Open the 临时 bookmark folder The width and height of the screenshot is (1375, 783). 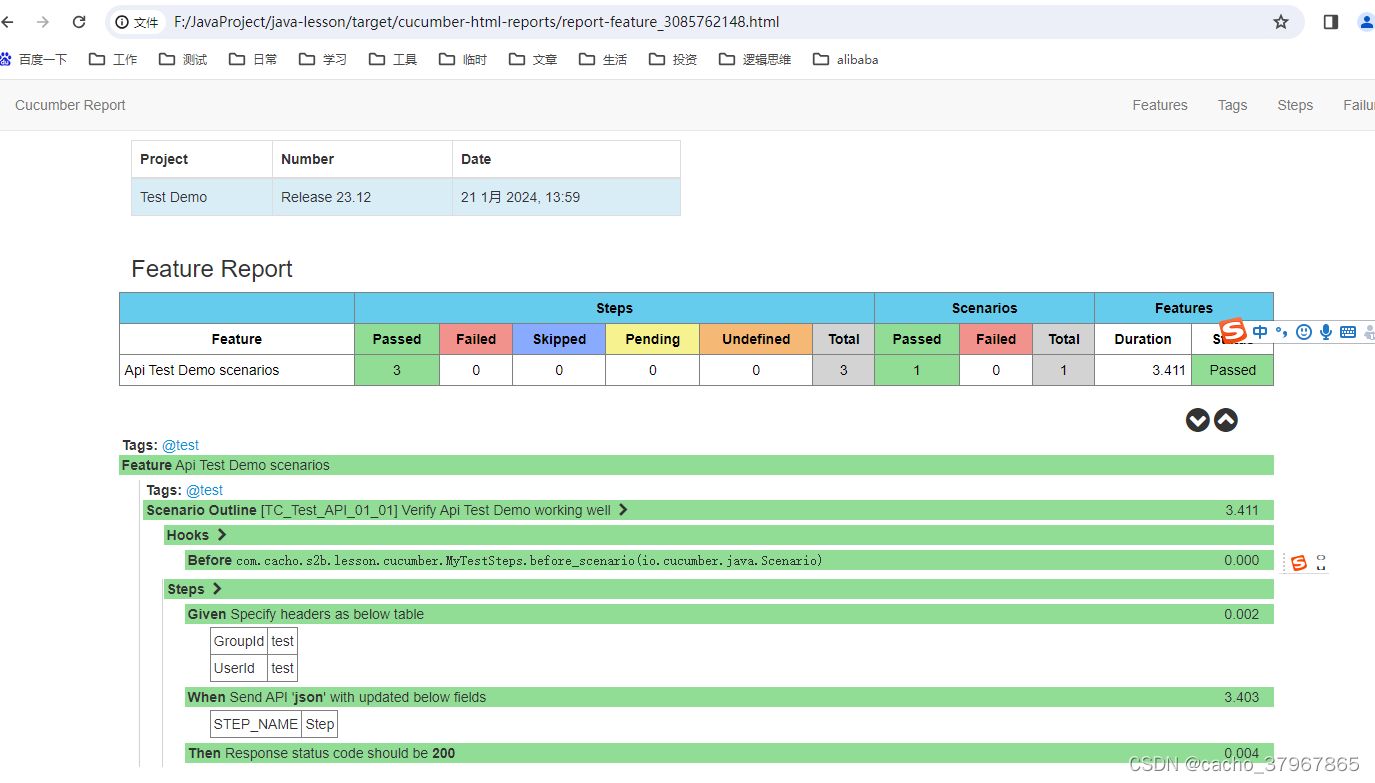click(463, 59)
